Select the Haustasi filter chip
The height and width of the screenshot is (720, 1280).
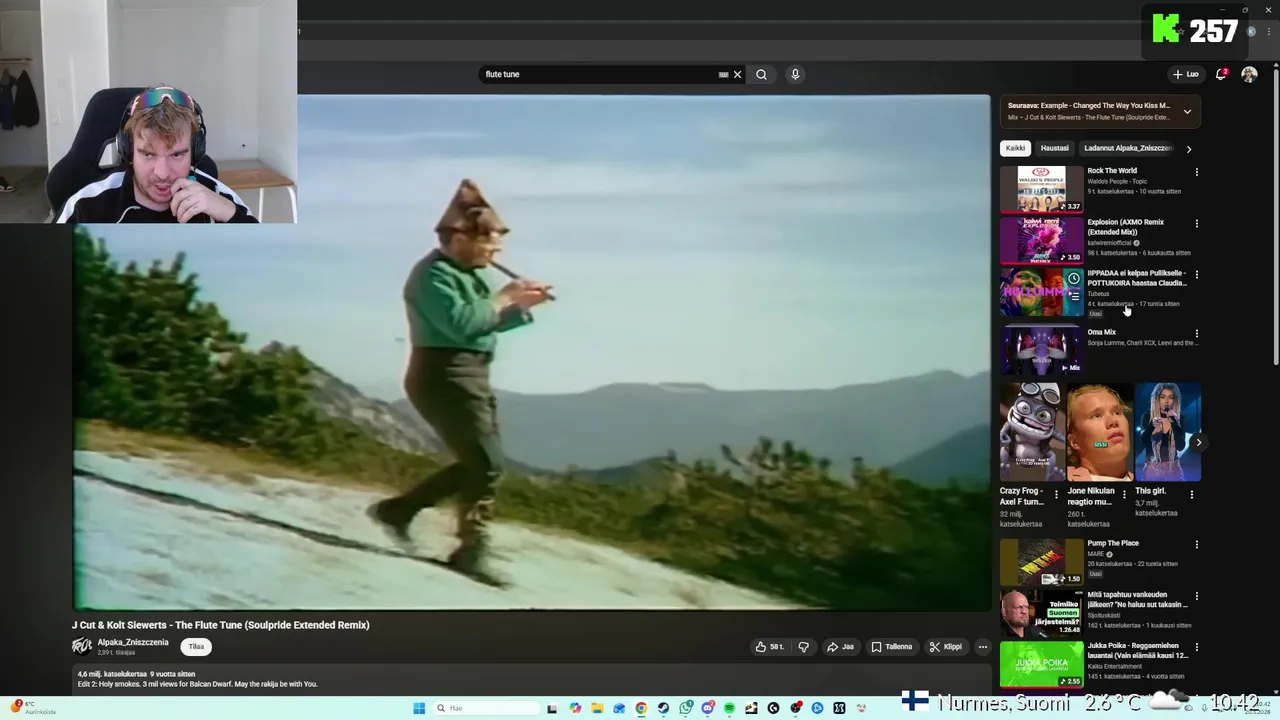[x=1054, y=148]
